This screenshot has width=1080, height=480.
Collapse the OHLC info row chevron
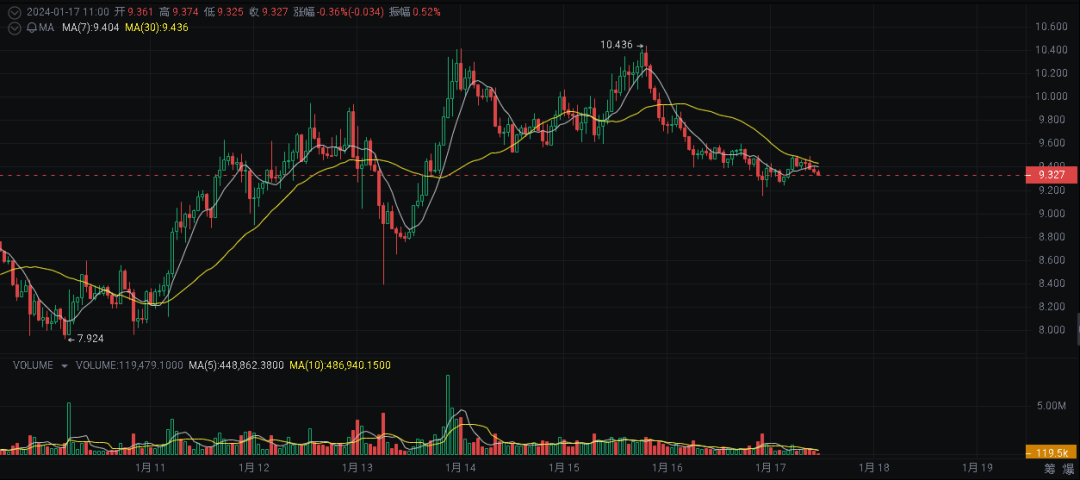(13, 12)
